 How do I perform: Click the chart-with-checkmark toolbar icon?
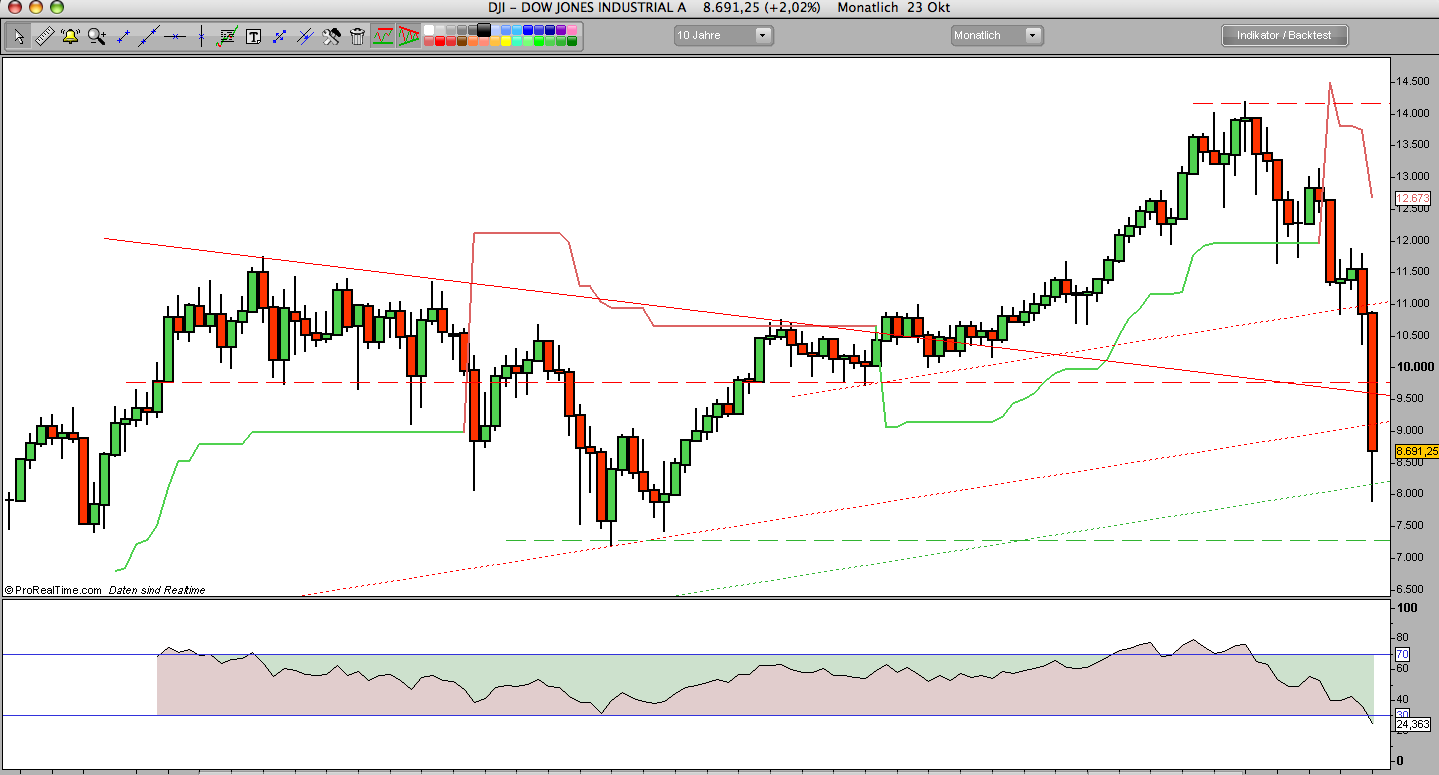coord(227,37)
